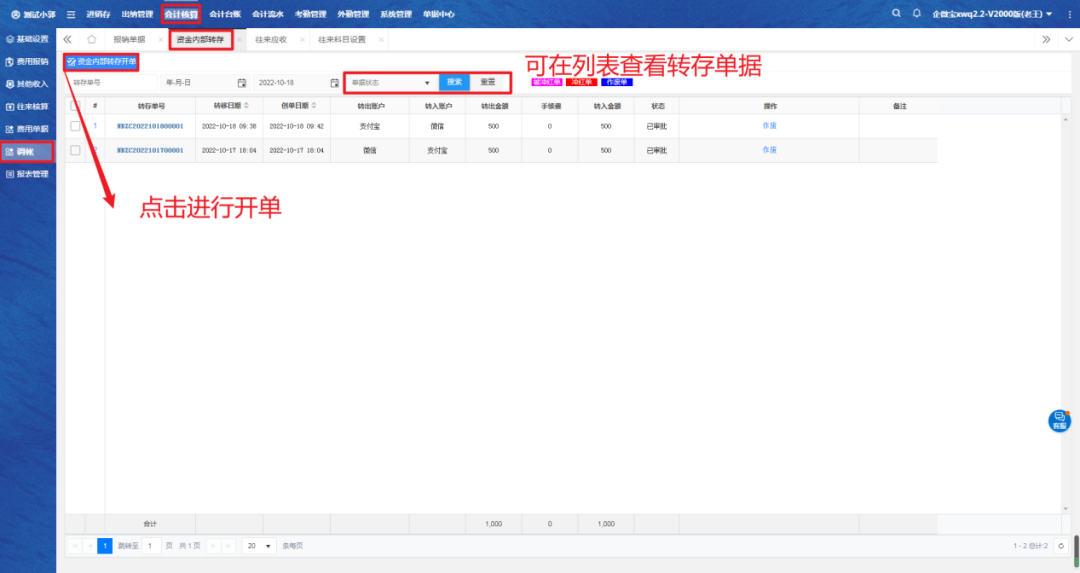
Task: Tick checkbox for row NBZC2022101700001
Action: [75, 150]
